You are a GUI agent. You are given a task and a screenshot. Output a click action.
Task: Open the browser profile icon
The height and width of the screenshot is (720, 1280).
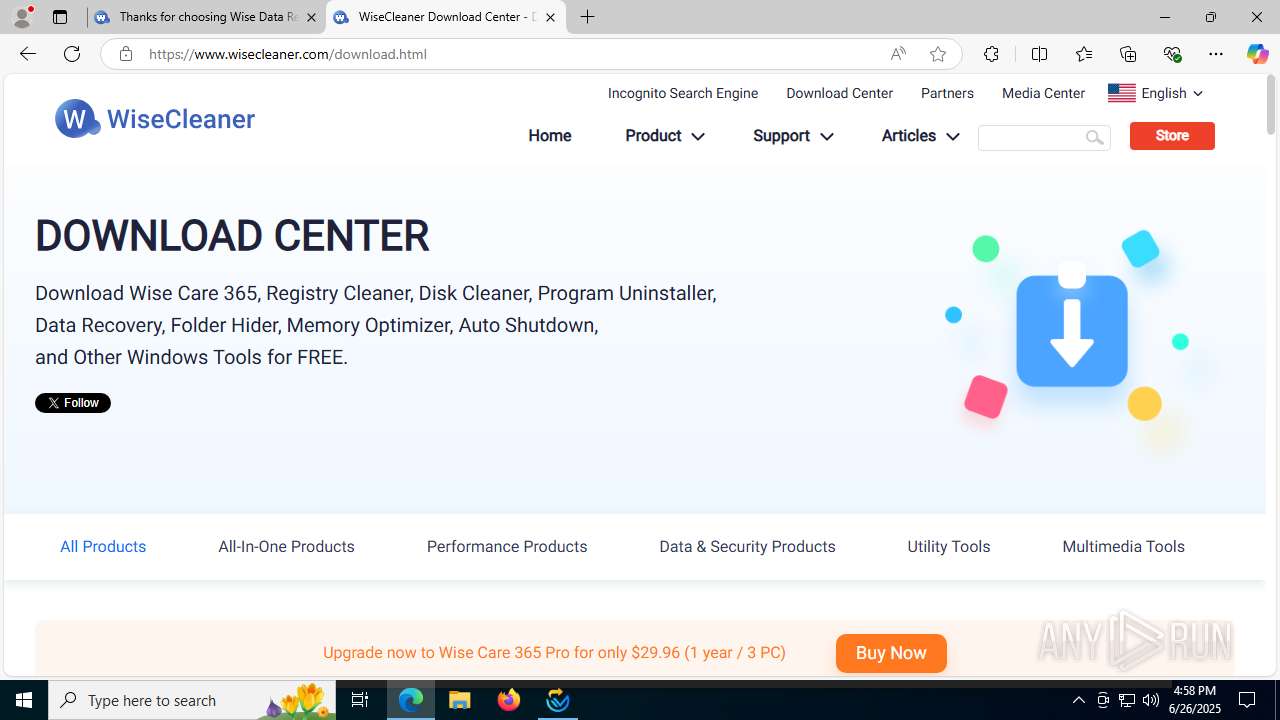point(22,17)
